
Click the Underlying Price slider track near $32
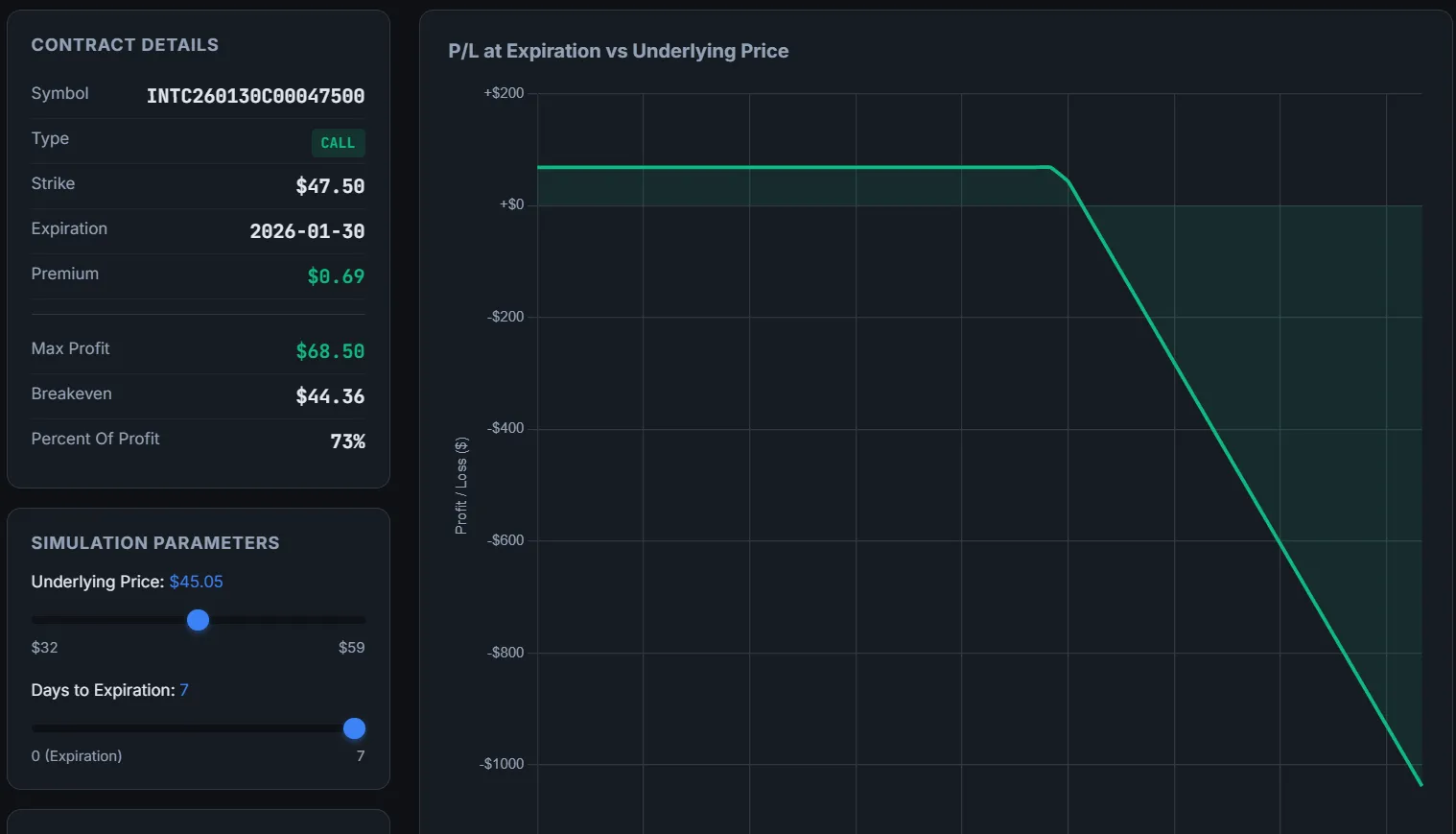coord(43,620)
